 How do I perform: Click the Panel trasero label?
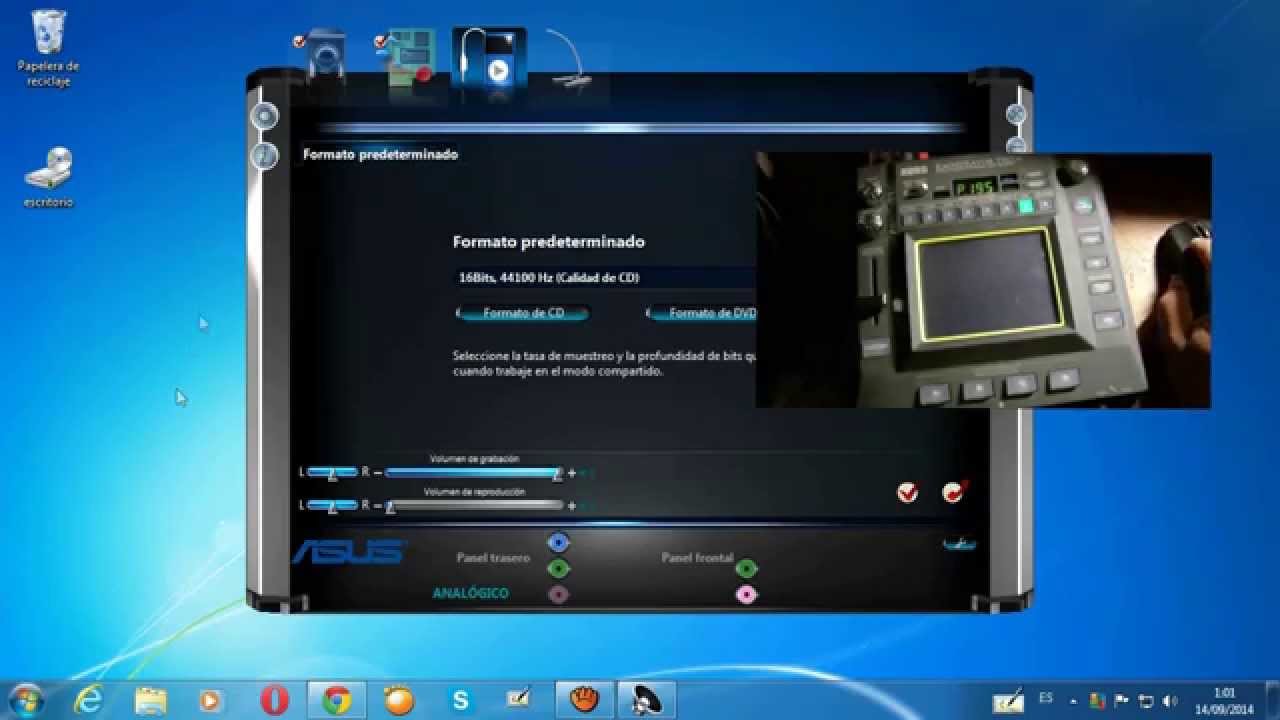(493, 557)
